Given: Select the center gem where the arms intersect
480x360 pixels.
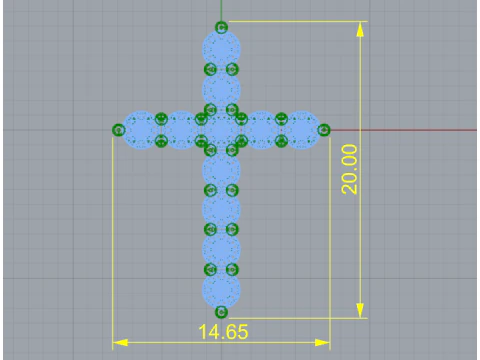Looking at the screenshot, I should [221, 130].
